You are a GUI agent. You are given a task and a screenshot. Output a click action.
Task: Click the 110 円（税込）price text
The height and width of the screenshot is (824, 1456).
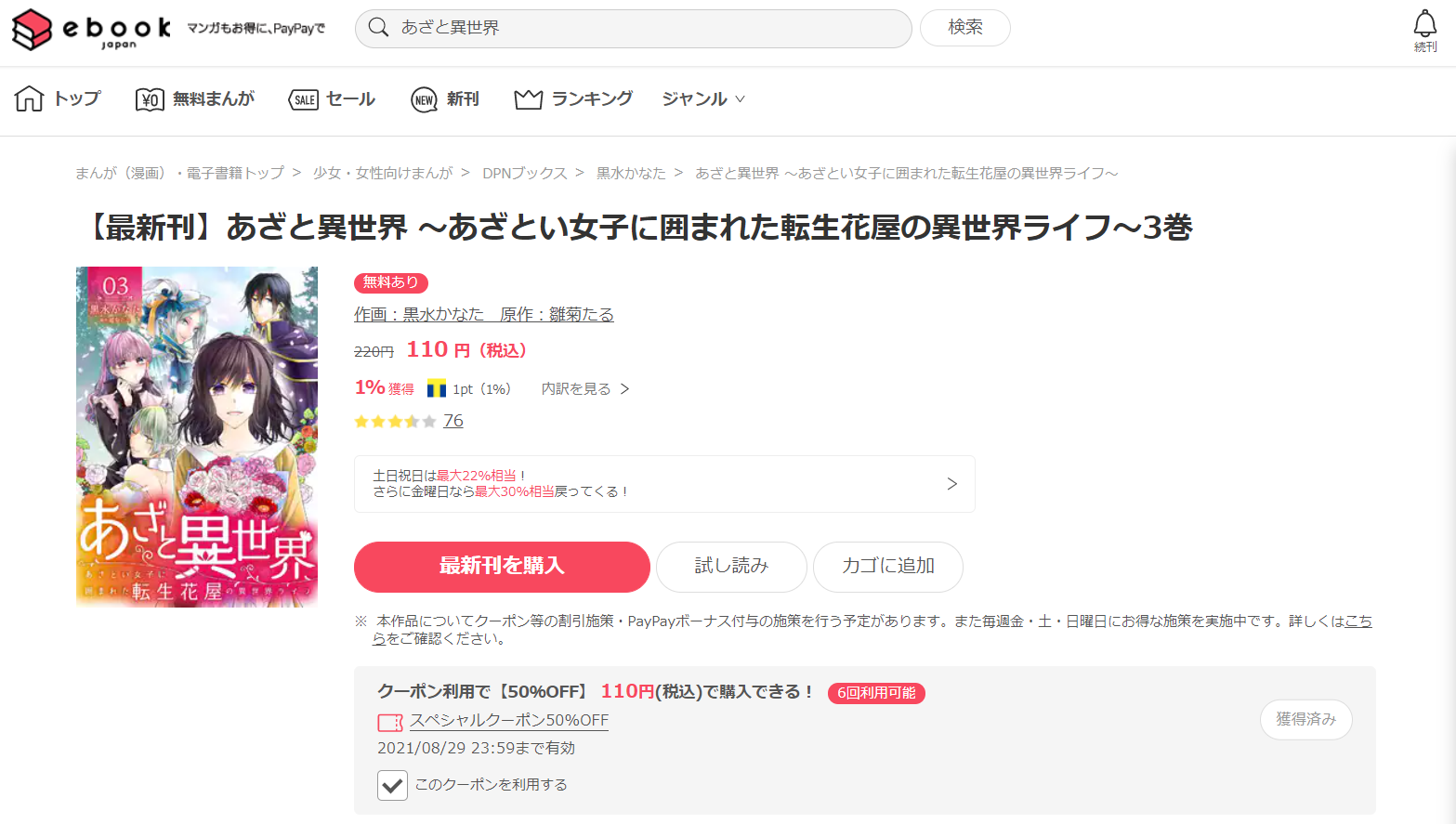coord(466,349)
